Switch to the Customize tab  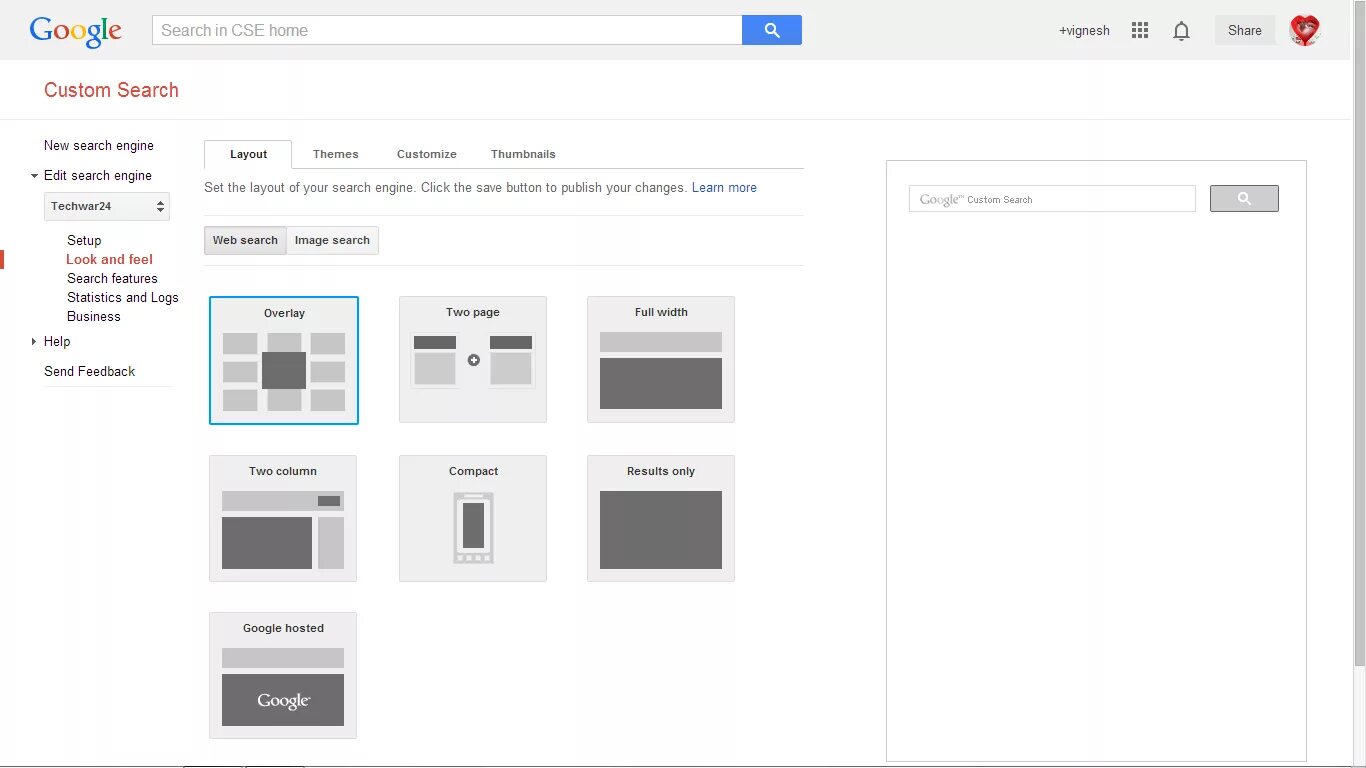426,154
